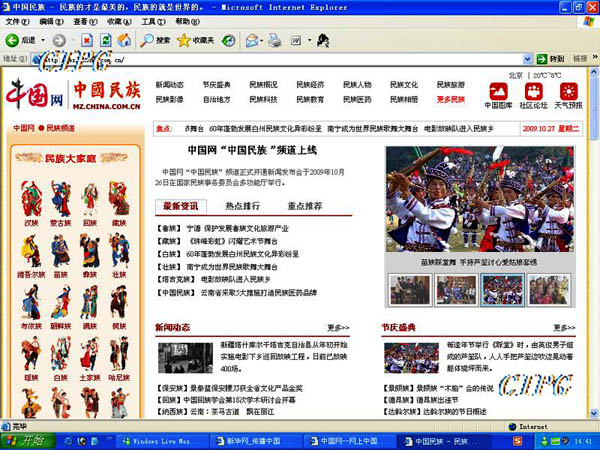This screenshot has width=600, height=450.
Task: Click the 转到 Go button
Action: (550, 59)
